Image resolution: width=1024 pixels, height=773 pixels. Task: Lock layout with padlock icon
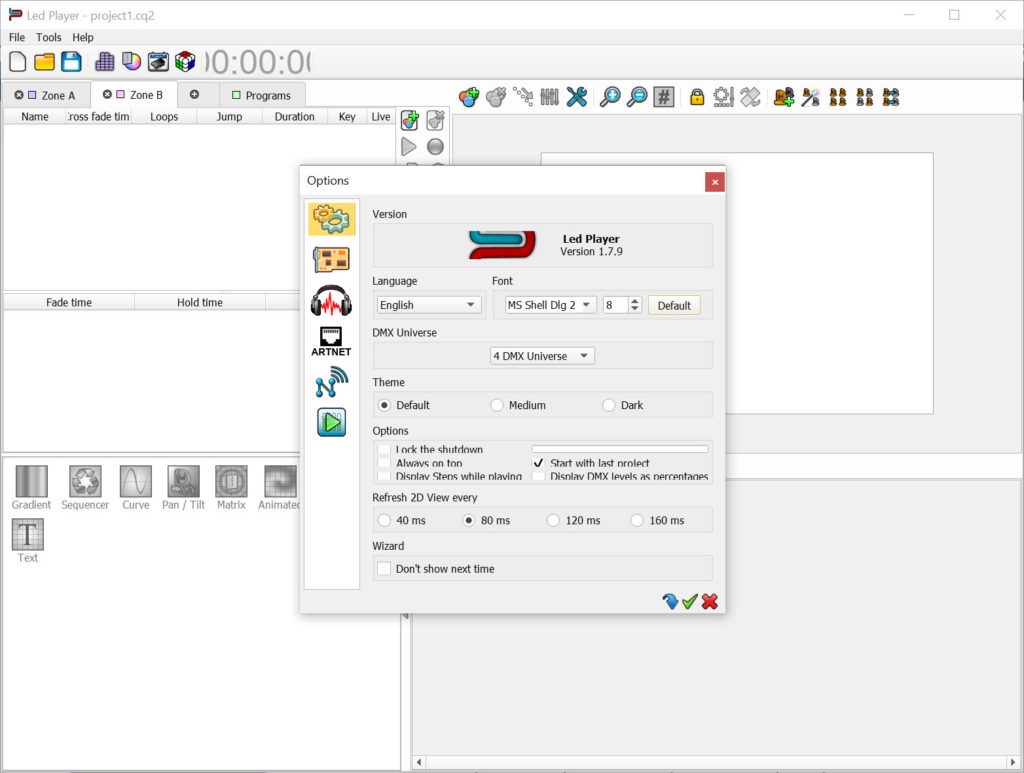point(697,97)
